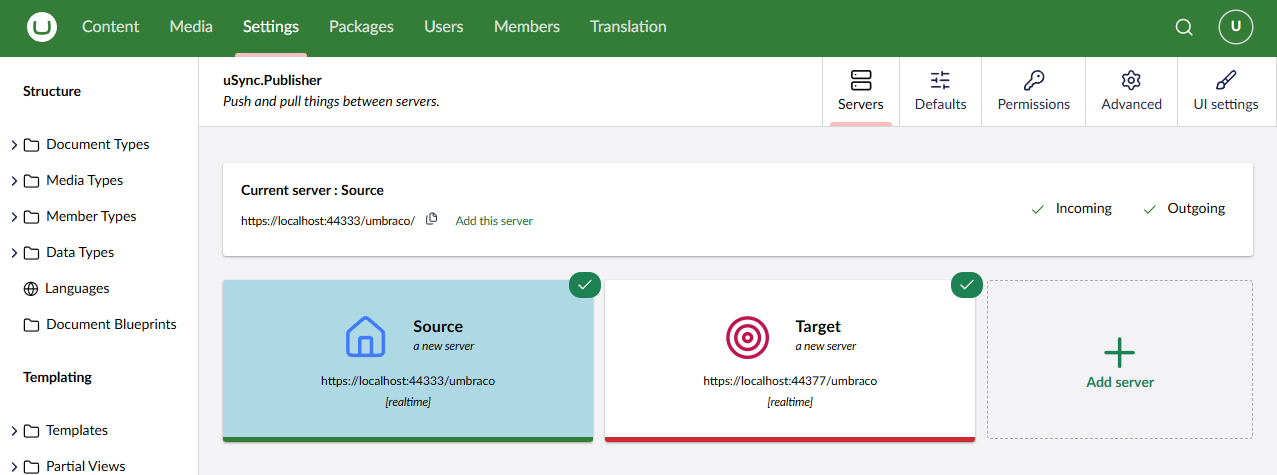Image resolution: width=1277 pixels, height=475 pixels.
Task: Expand the Data Types tree node
Action: click(14, 253)
